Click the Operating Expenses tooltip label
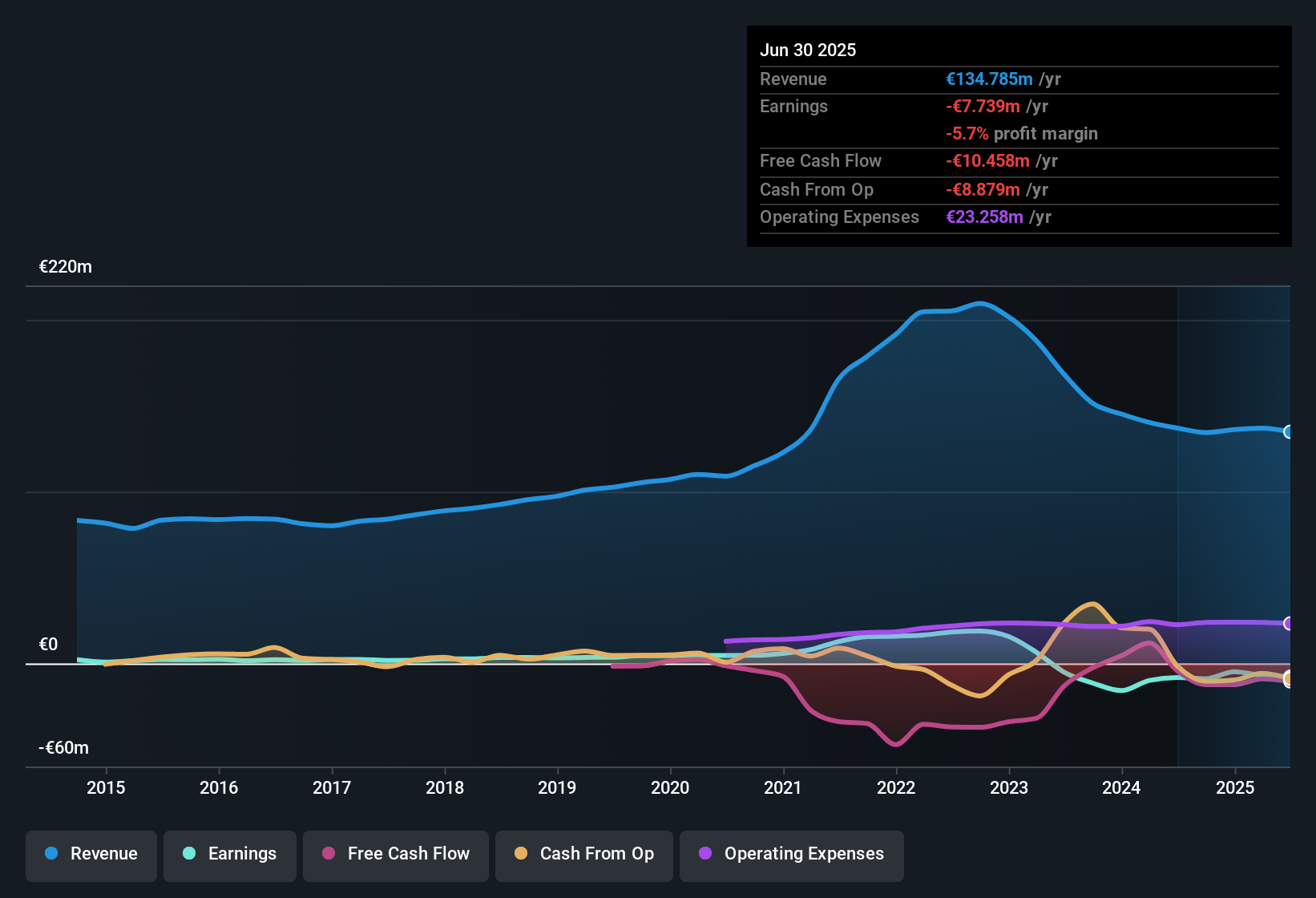This screenshot has height=898, width=1316. 839,216
